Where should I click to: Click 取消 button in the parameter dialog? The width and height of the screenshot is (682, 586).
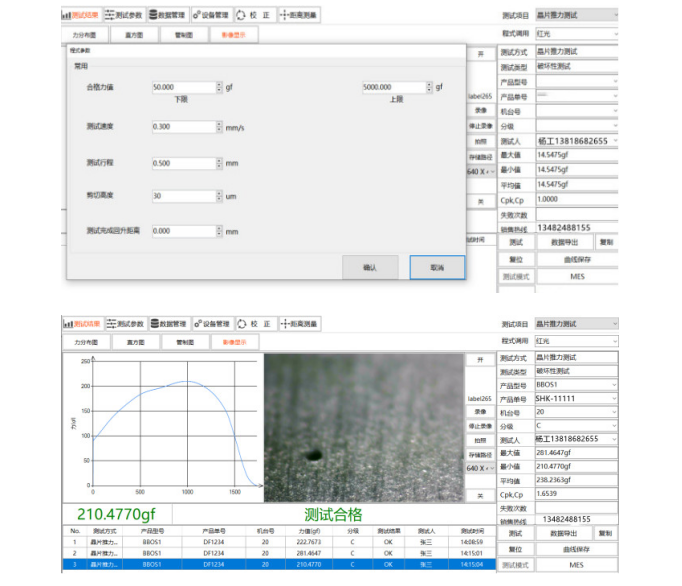(437, 267)
